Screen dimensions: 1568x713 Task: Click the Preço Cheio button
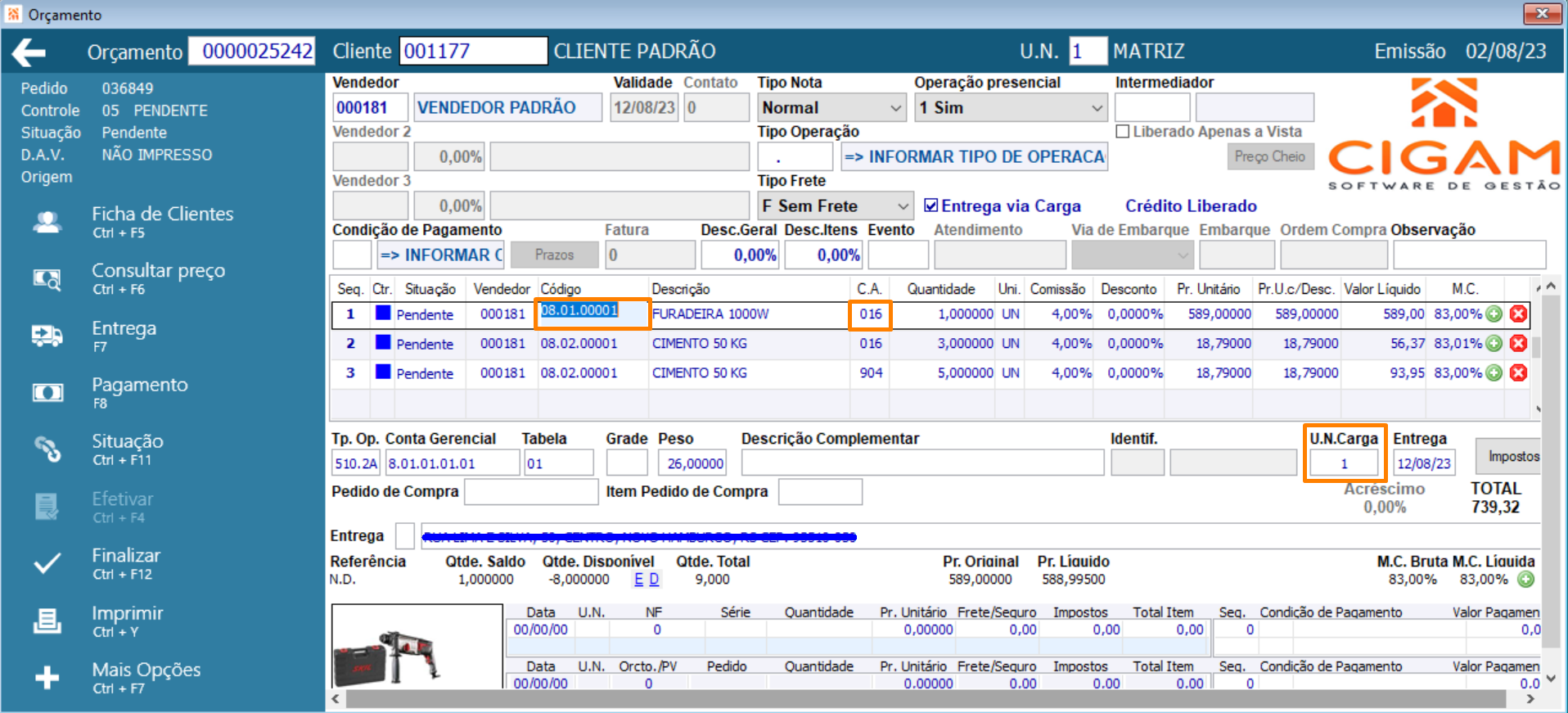(x=1270, y=156)
